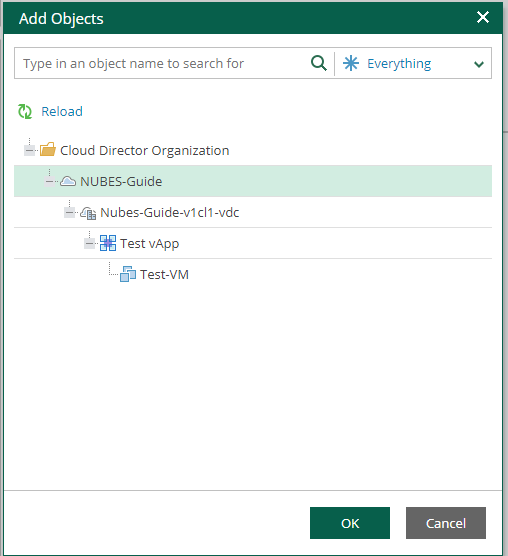The height and width of the screenshot is (556, 508).
Task: Click the blue asterisk Everything icon
Action: pyautogui.click(x=351, y=63)
